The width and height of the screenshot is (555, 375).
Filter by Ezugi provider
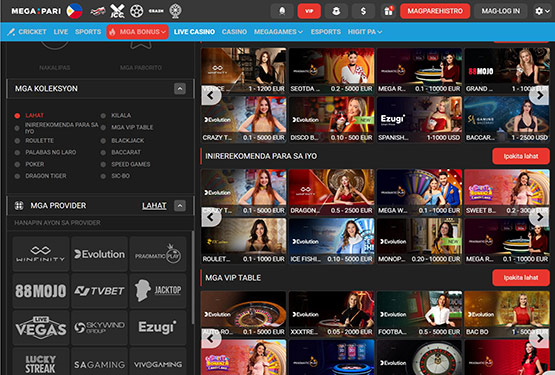tap(158, 328)
